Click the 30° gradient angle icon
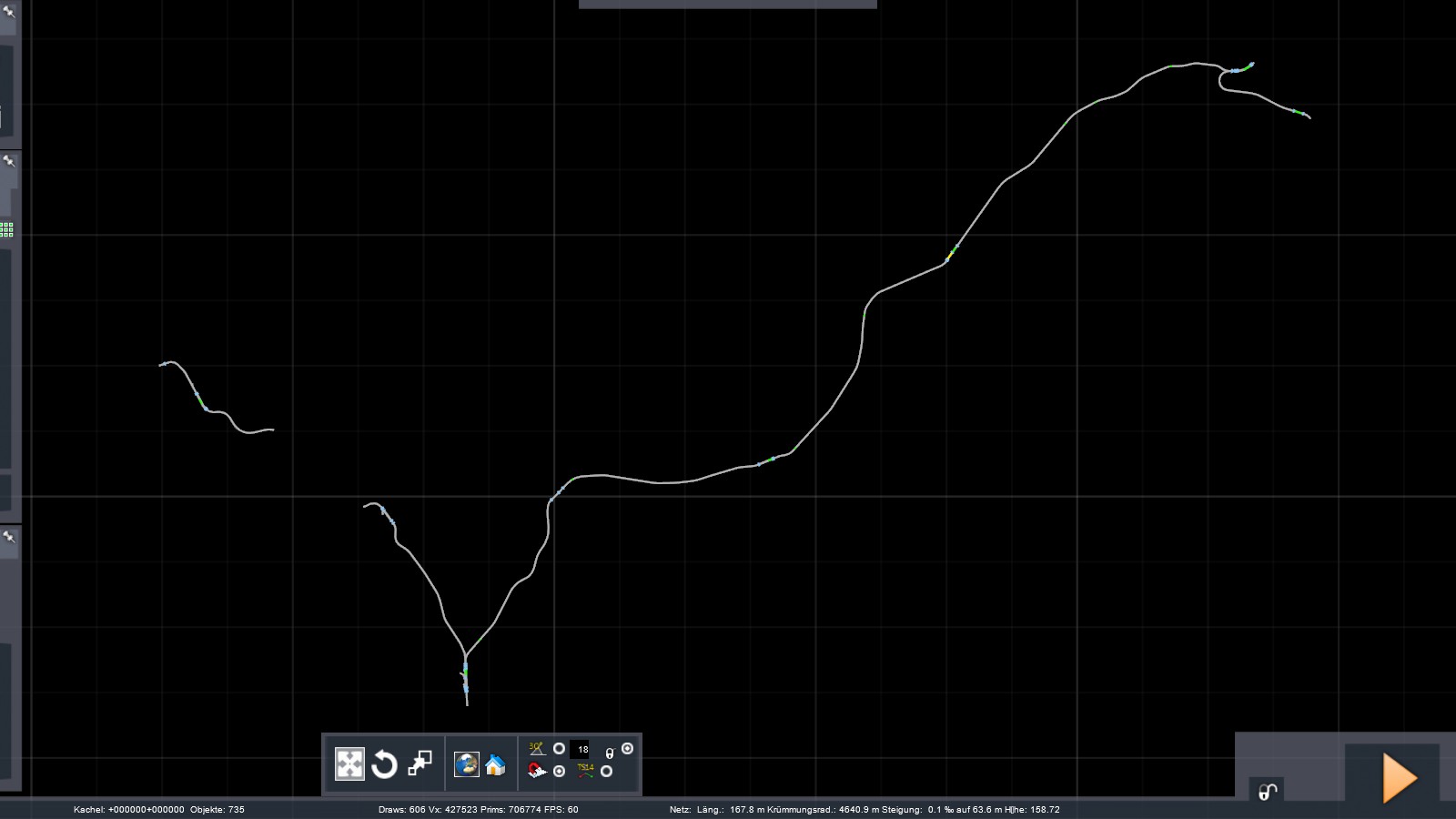Screen dimensions: 1456x819 [537, 749]
